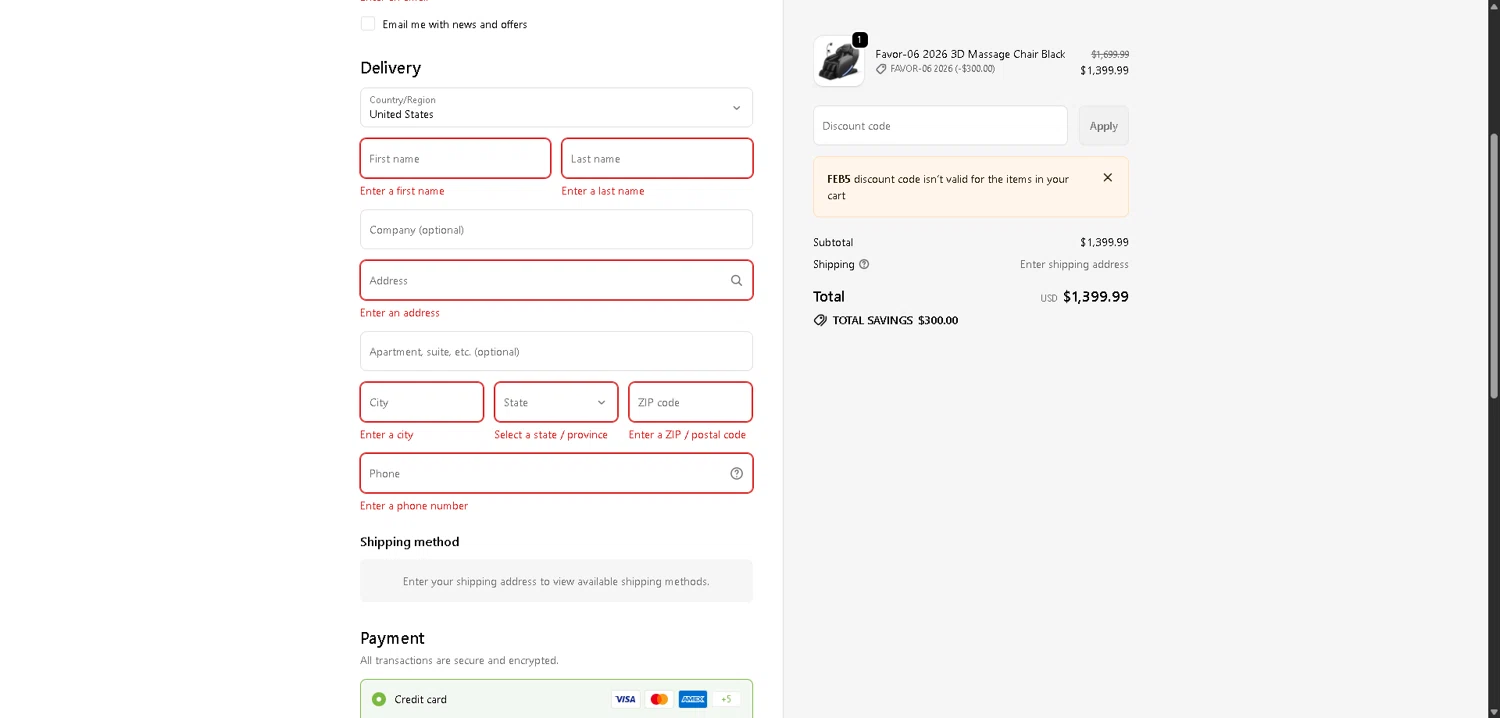Click the Delivery section heading
The width and height of the screenshot is (1500, 718).
[x=390, y=68]
